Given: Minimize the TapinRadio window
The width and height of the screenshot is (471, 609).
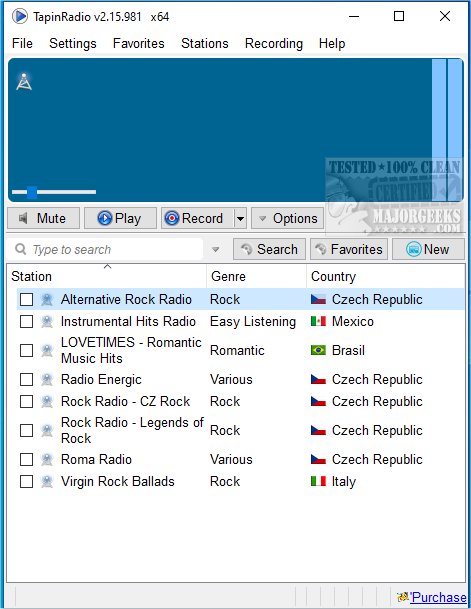Looking at the screenshot, I should click(x=354, y=16).
